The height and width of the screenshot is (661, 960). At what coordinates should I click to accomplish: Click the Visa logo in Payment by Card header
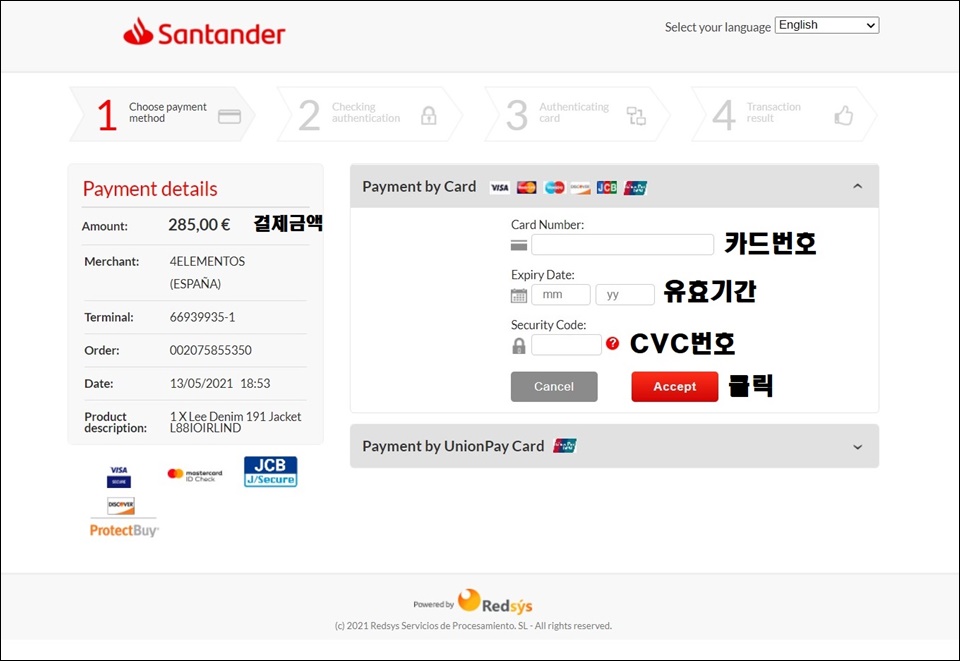coord(500,187)
